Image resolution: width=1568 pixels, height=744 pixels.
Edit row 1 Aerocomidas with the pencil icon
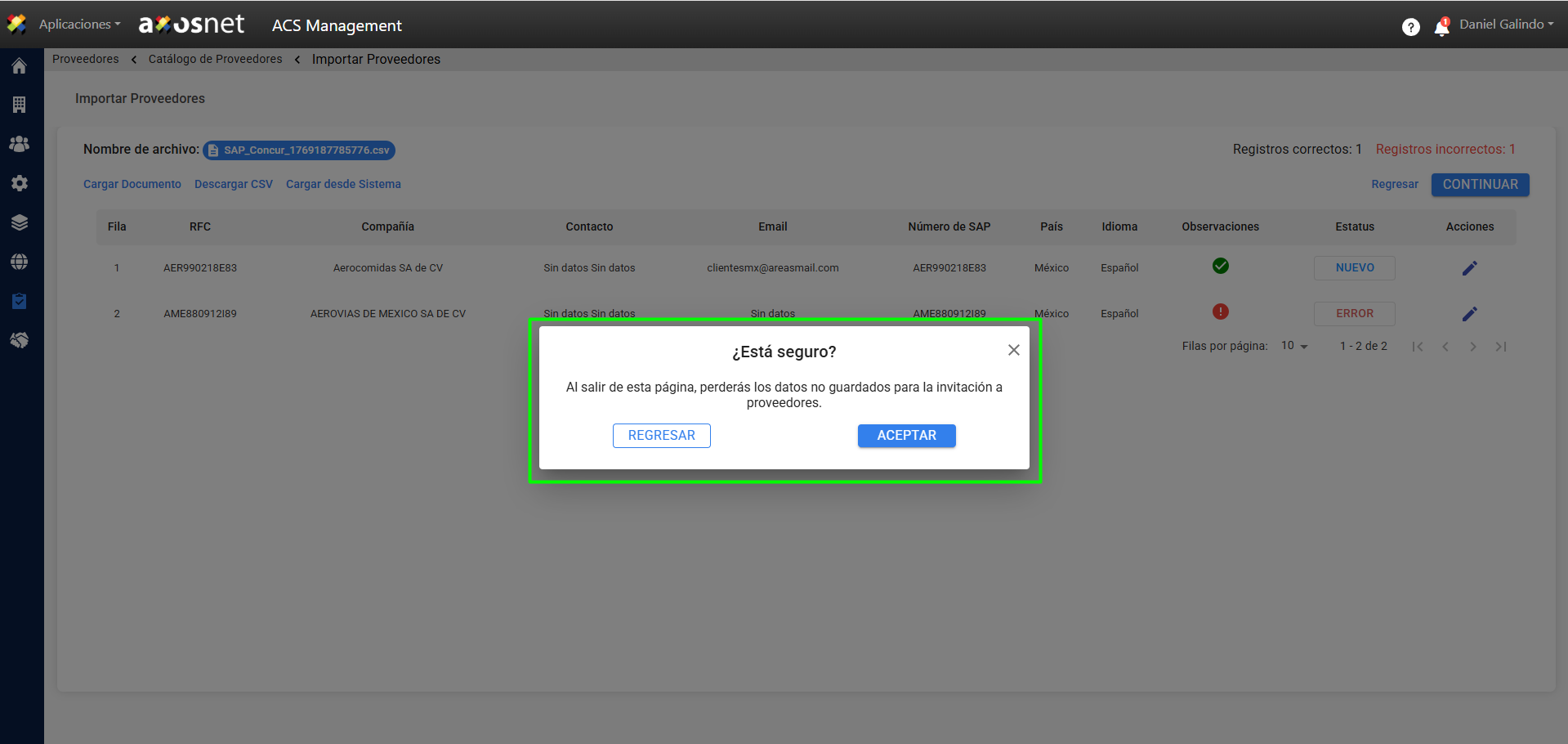pyautogui.click(x=1469, y=268)
